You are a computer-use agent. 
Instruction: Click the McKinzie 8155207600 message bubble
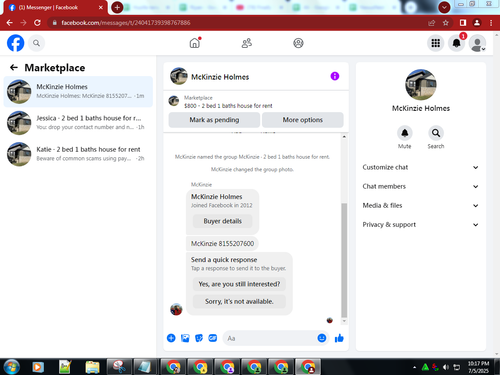(x=222, y=243)
